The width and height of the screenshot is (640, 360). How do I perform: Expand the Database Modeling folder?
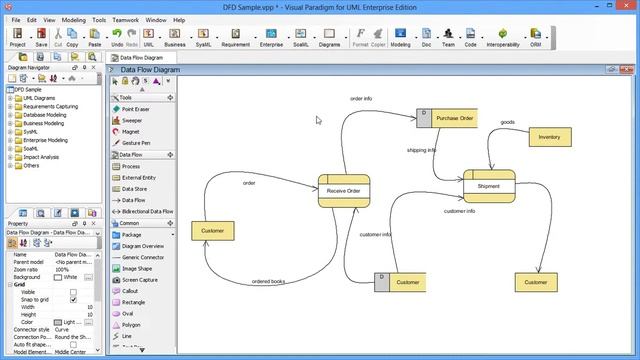(x=10, y=115)
